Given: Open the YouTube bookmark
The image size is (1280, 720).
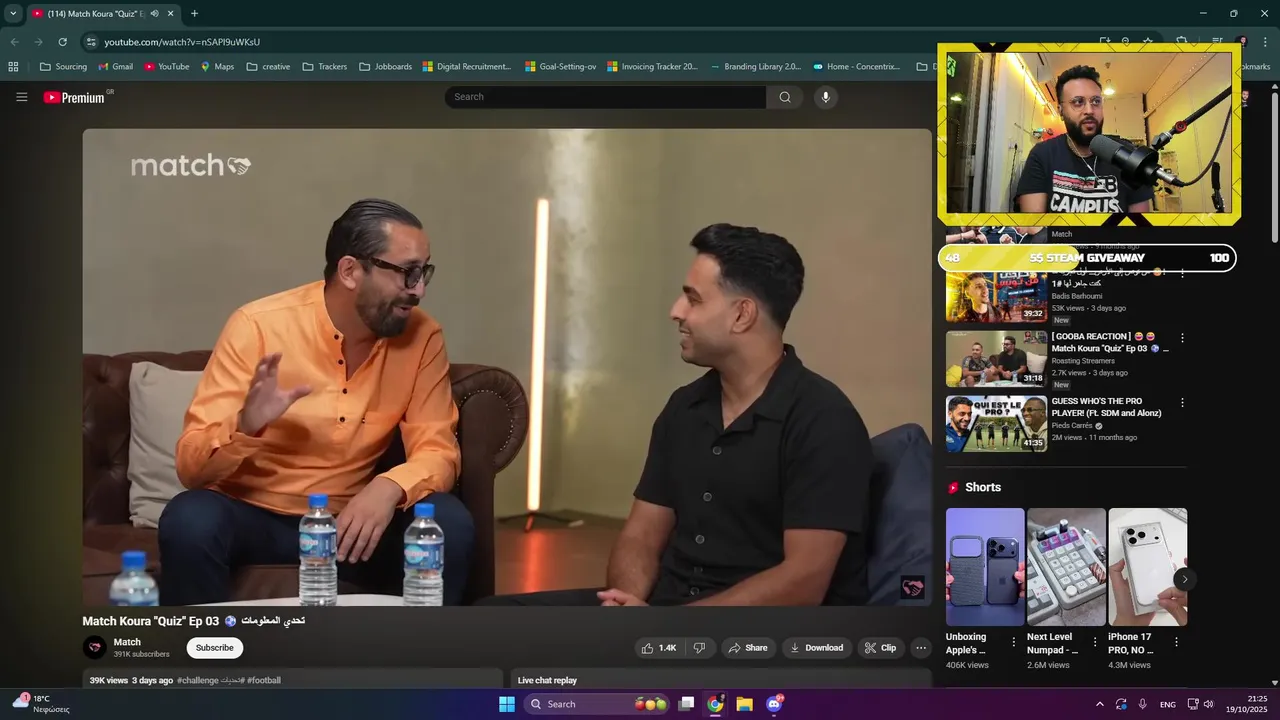Looking at the screenshot, I should coord(166,67).
